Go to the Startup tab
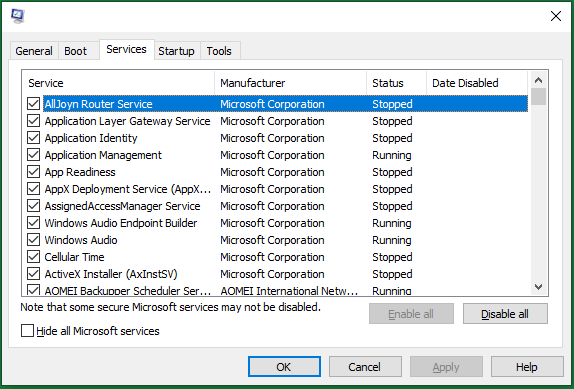This screenshot has height=389, width=574. [x=176, y=51]
